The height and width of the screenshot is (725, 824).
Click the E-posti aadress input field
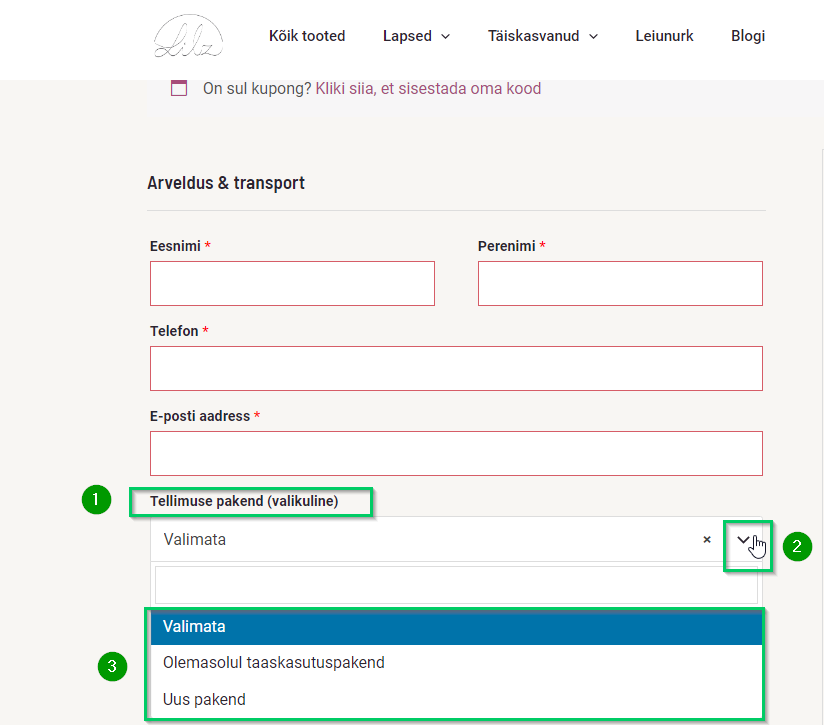pos(456,453)
